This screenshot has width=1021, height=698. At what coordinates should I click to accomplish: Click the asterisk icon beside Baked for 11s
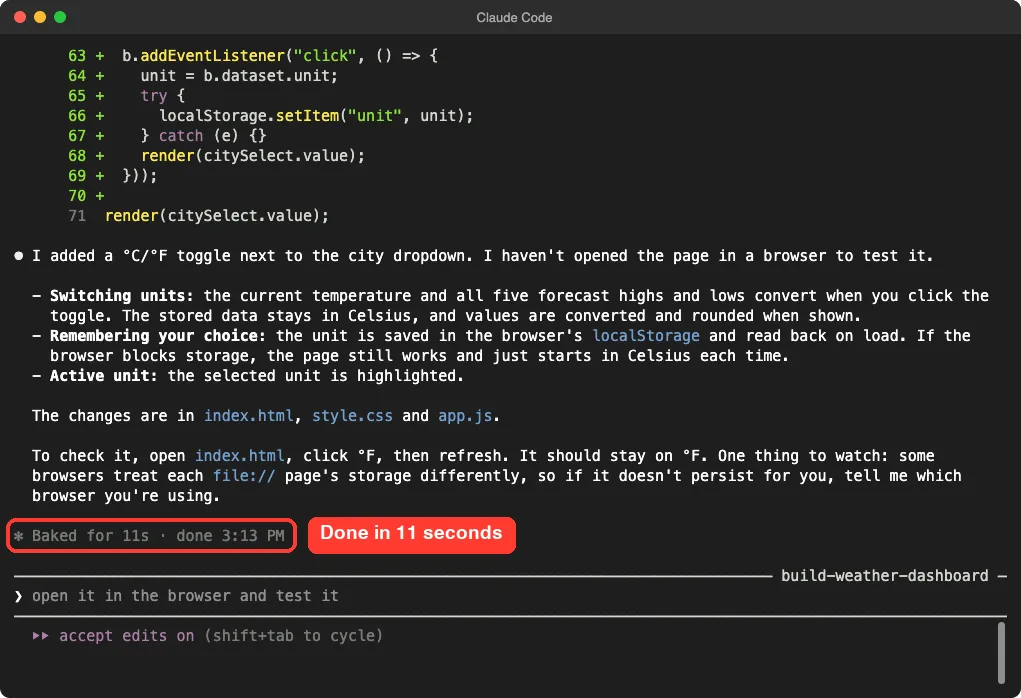19,536
